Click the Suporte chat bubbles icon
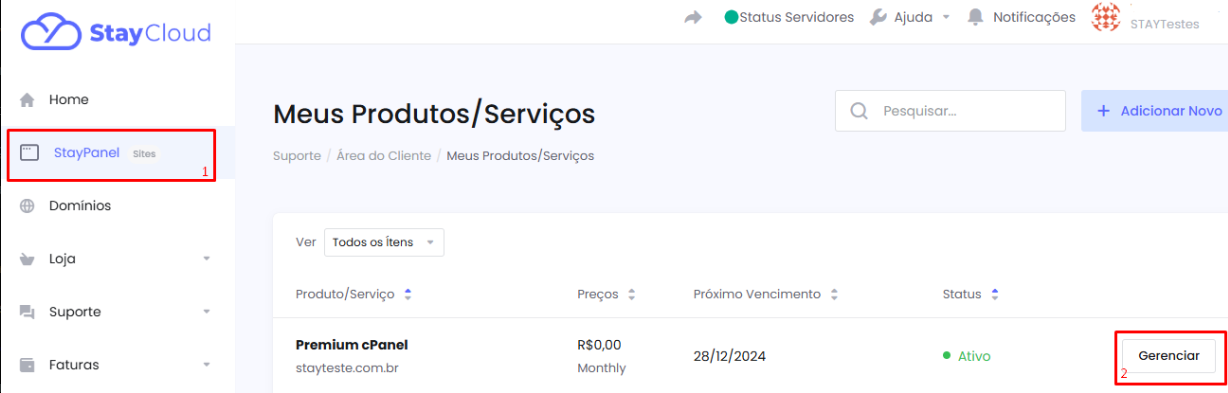The width and height of the screenshot is (1228, 393). [x=28, y=312]
